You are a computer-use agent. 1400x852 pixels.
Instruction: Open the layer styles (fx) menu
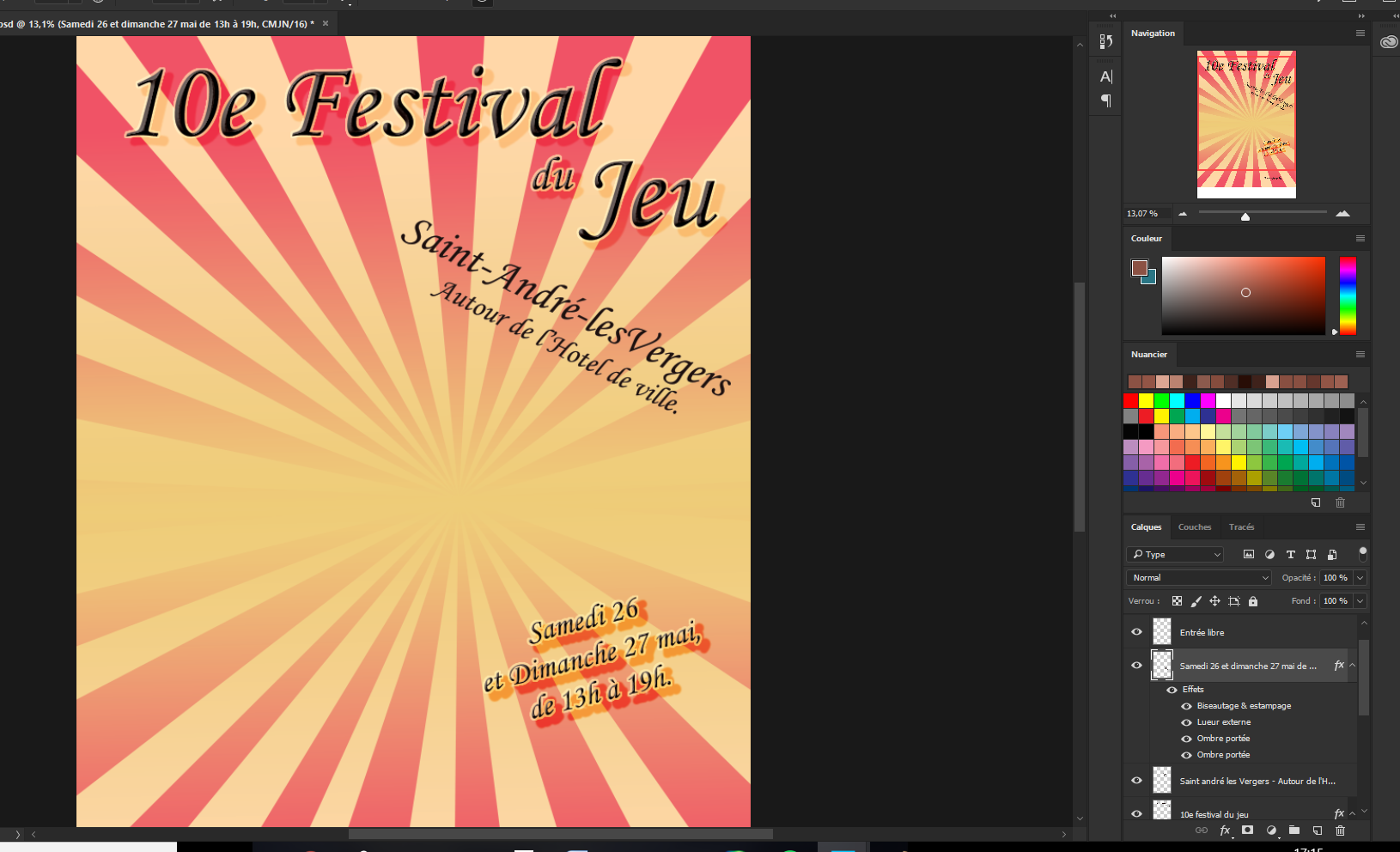[1225, 831]
